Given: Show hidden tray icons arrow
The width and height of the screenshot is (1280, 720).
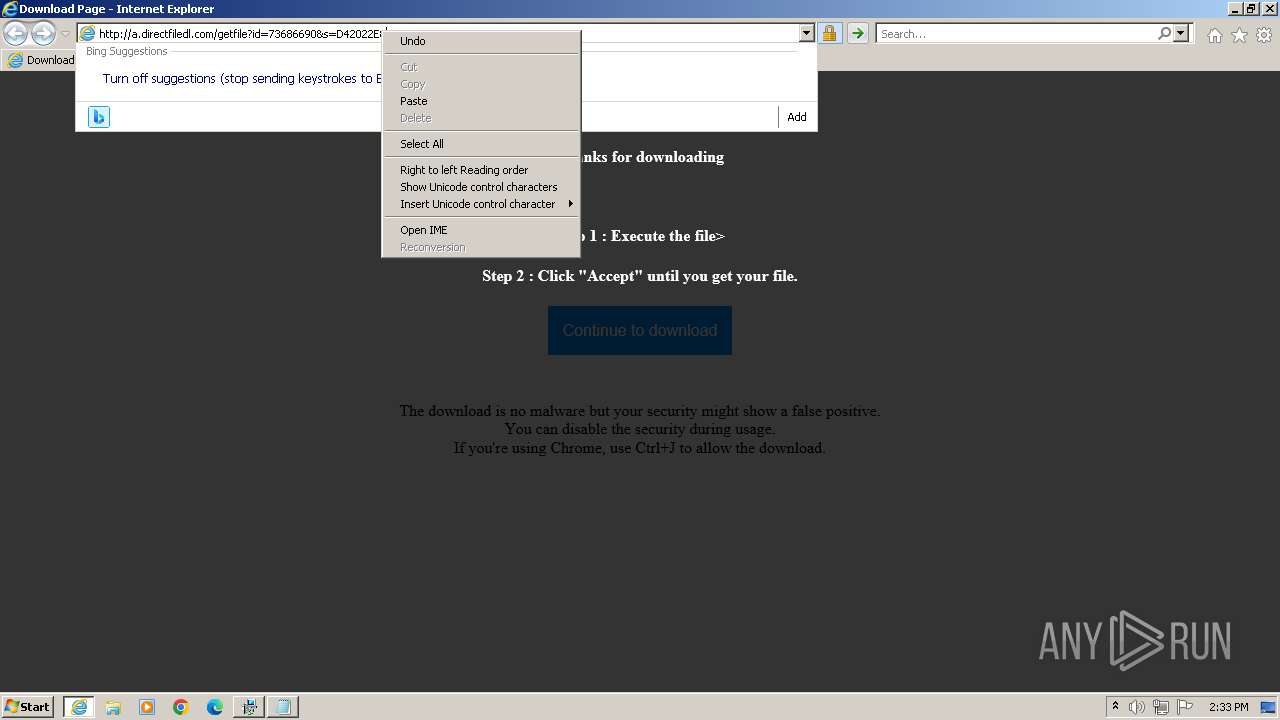Looking at the screenshot, I should [1115, 707].
